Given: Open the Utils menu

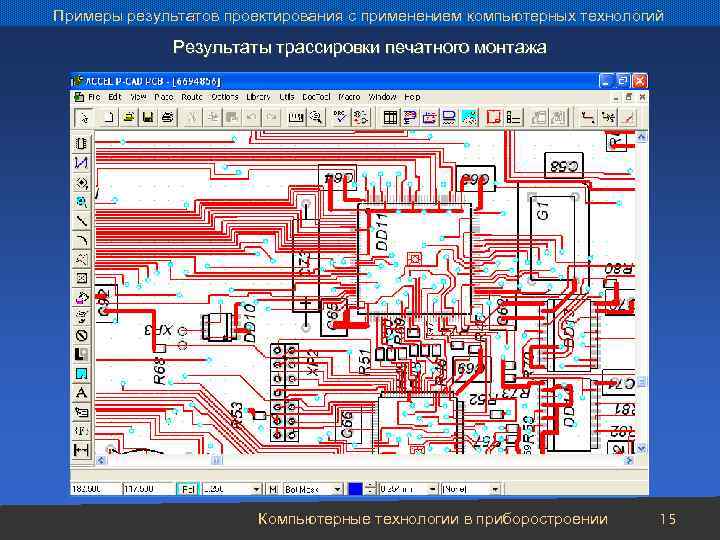Looking at the screenshot, I should 287,97.
